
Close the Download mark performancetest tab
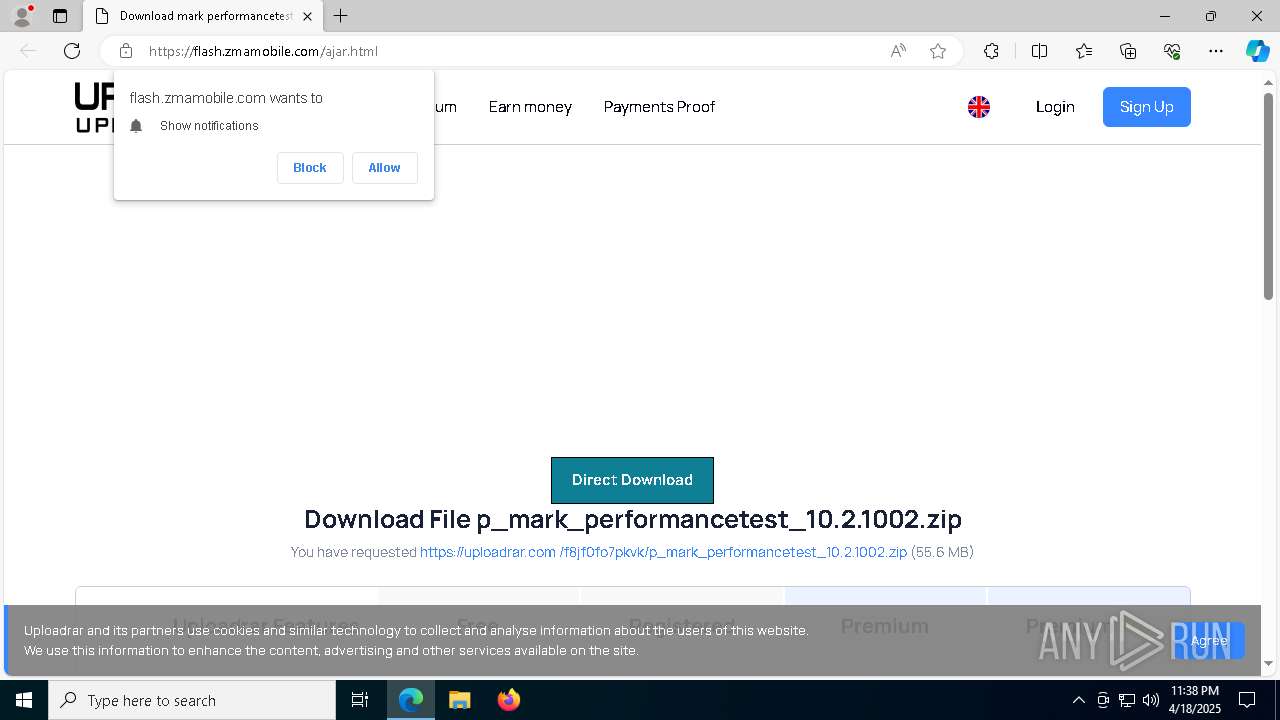(307, 16)
